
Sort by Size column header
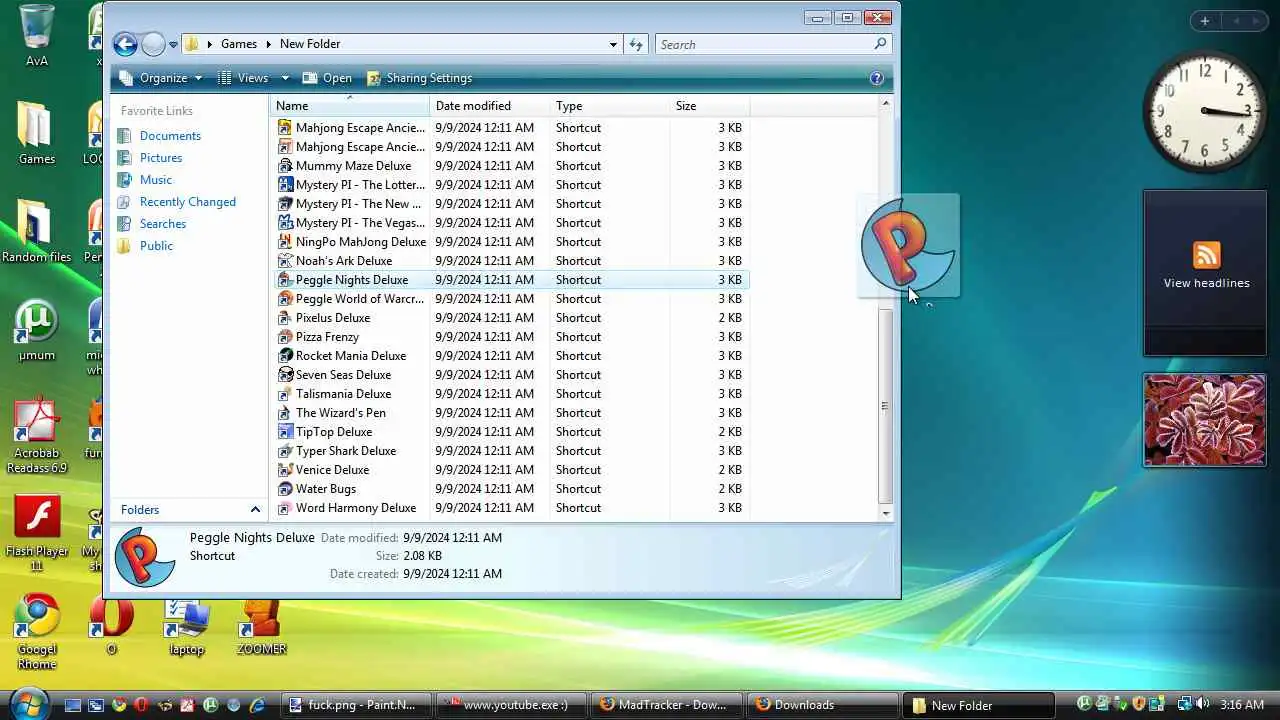[709, 105]
